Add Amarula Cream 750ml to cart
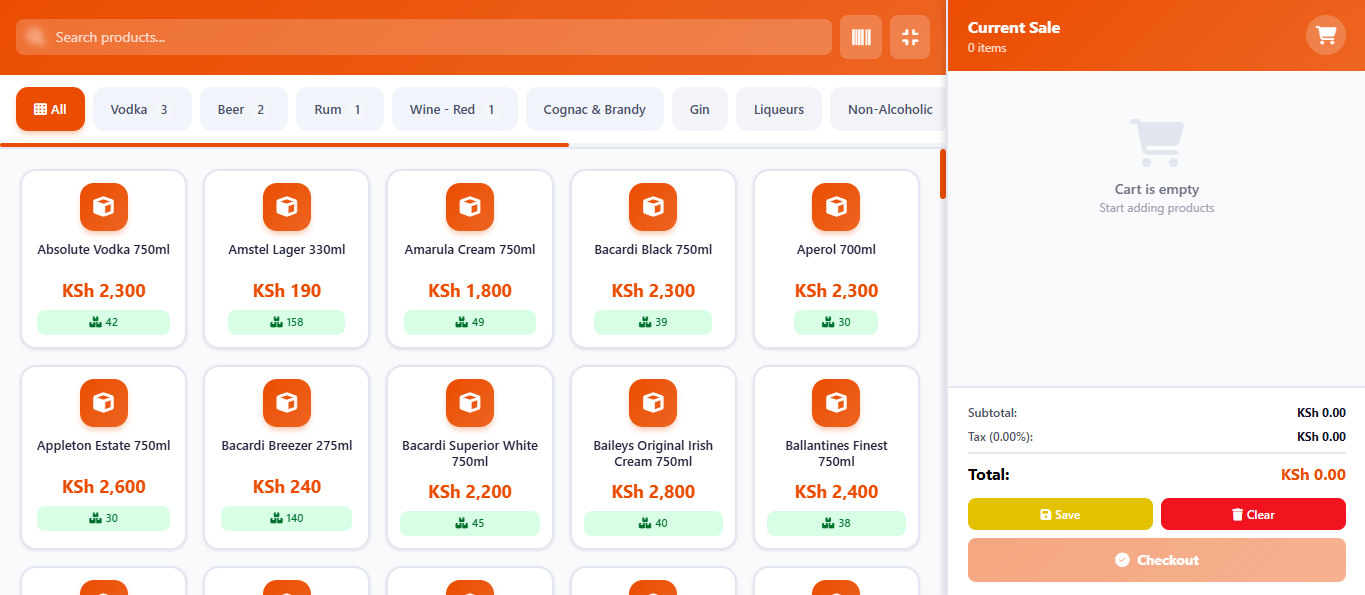 [x=469, y=259]
